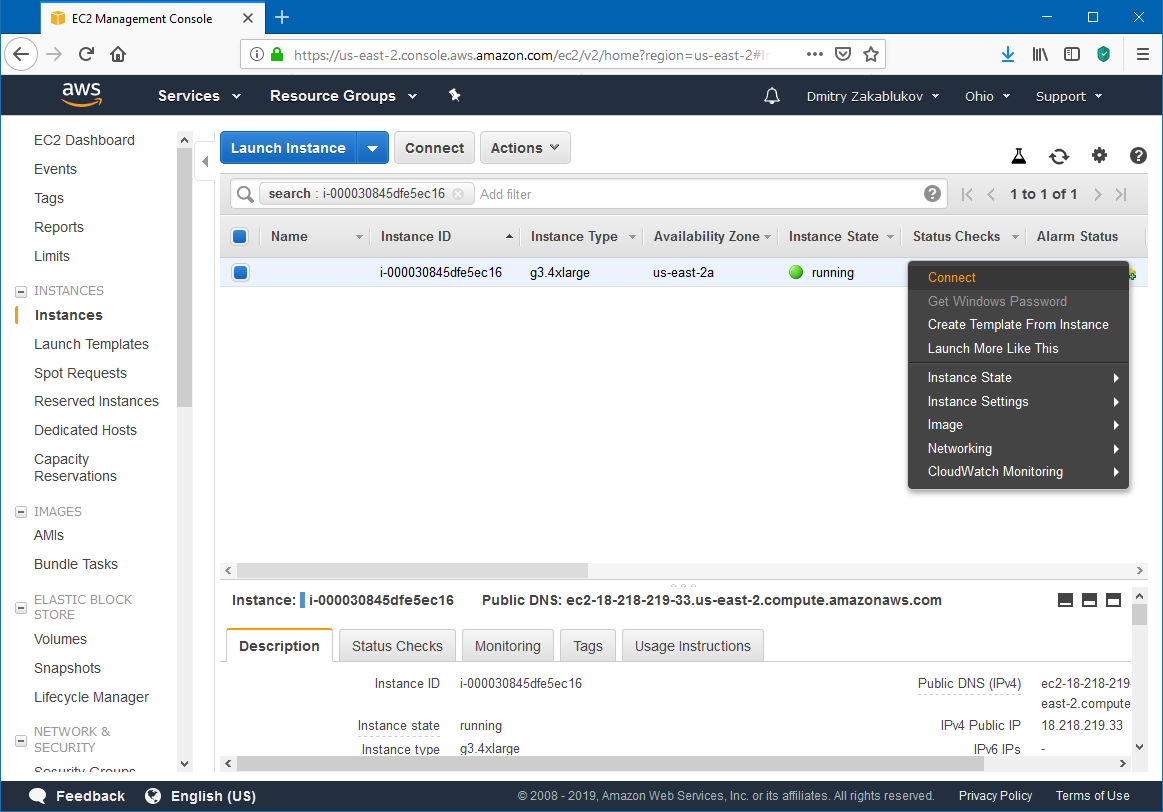Switch to the Usage Instructions tab

[x=693, y=646]
